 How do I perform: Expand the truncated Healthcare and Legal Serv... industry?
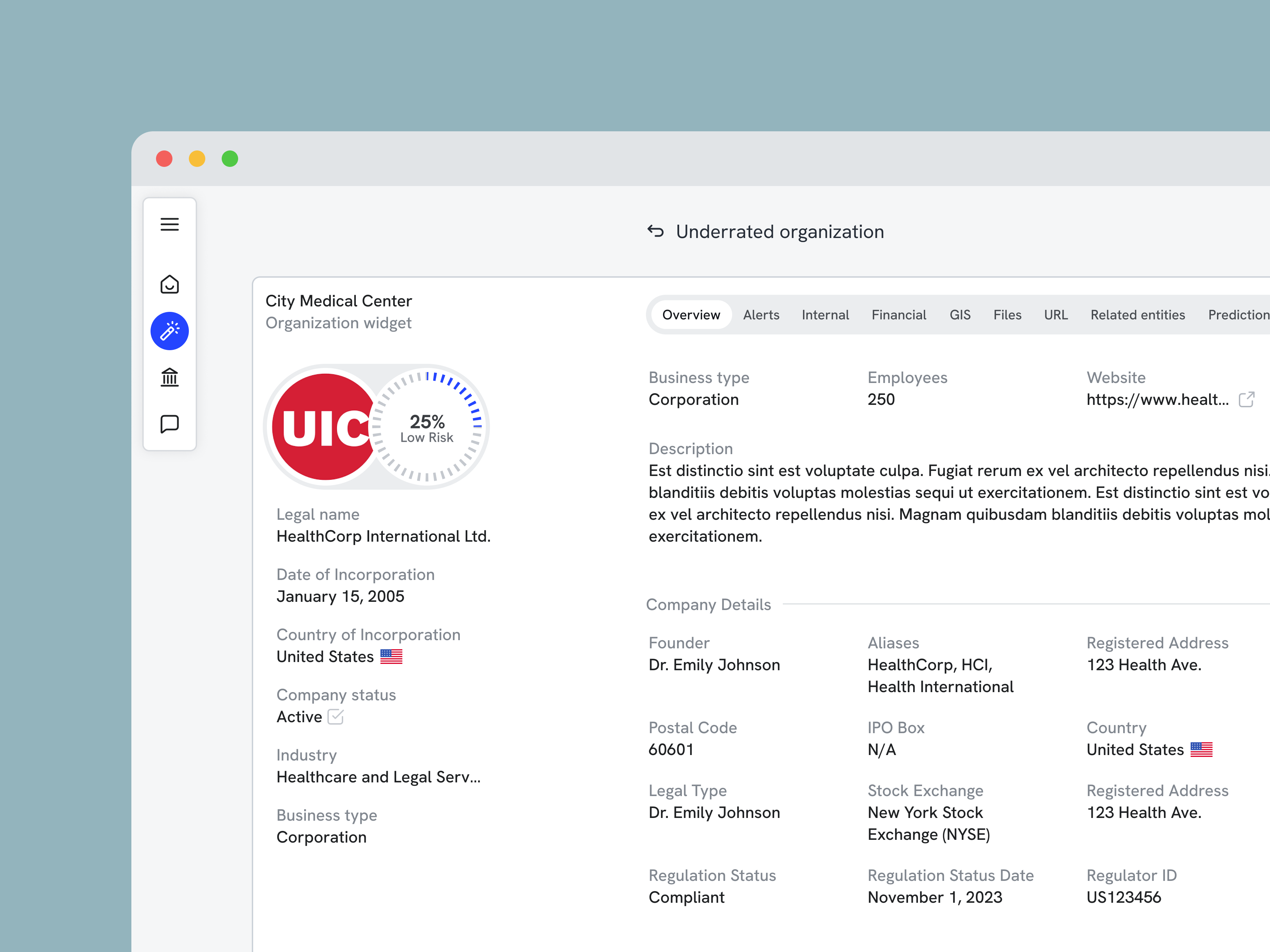(378, 777)
